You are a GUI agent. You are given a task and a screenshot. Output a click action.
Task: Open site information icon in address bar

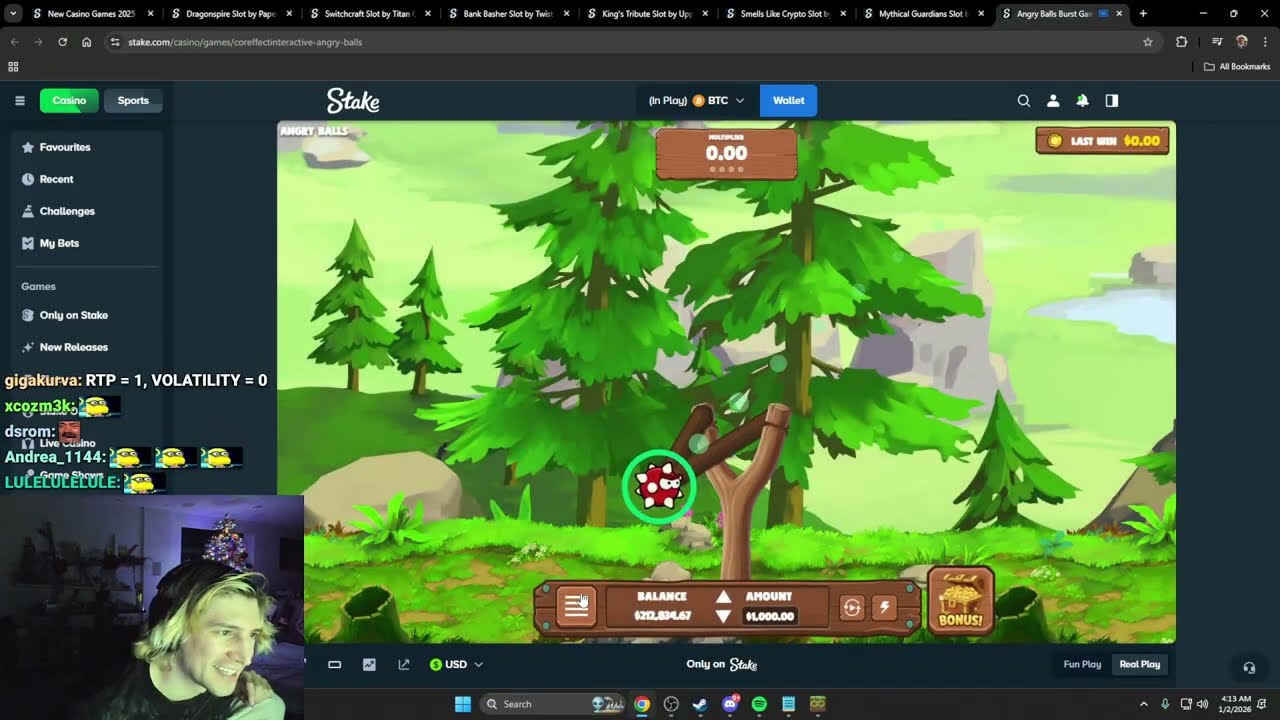click(x=115, y=42)
